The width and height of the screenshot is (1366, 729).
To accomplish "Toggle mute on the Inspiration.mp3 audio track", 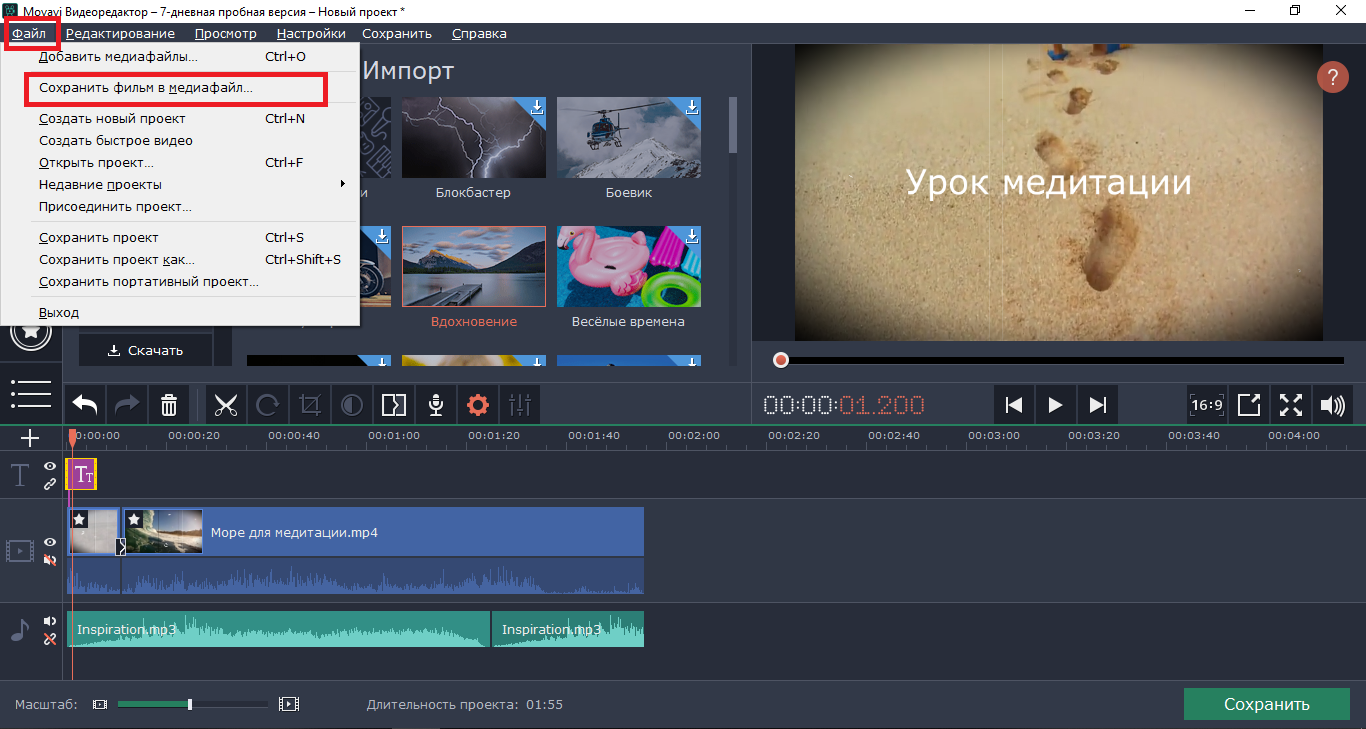I will (50, 621).
